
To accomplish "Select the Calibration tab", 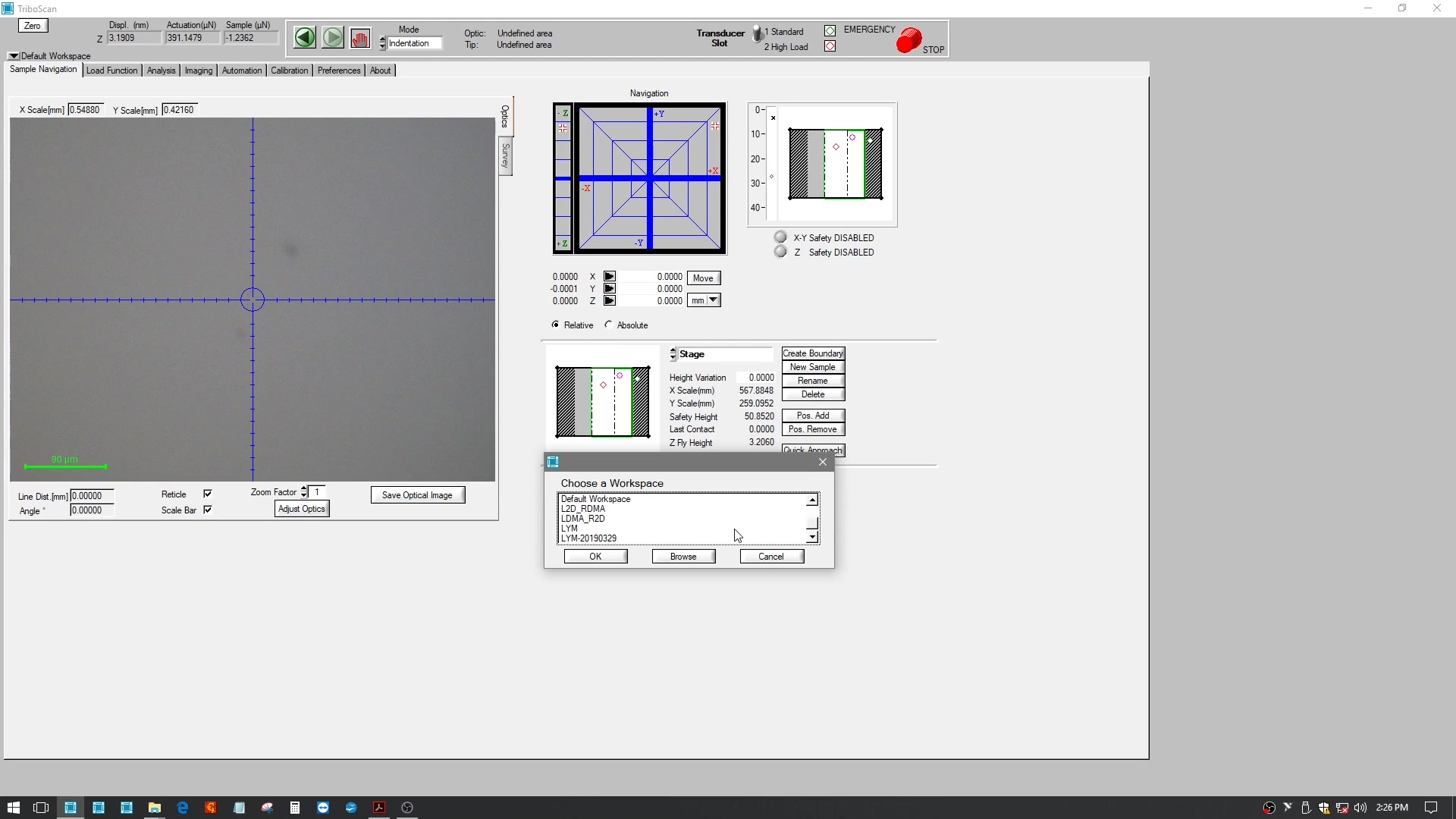I will (x=289, y=70).
